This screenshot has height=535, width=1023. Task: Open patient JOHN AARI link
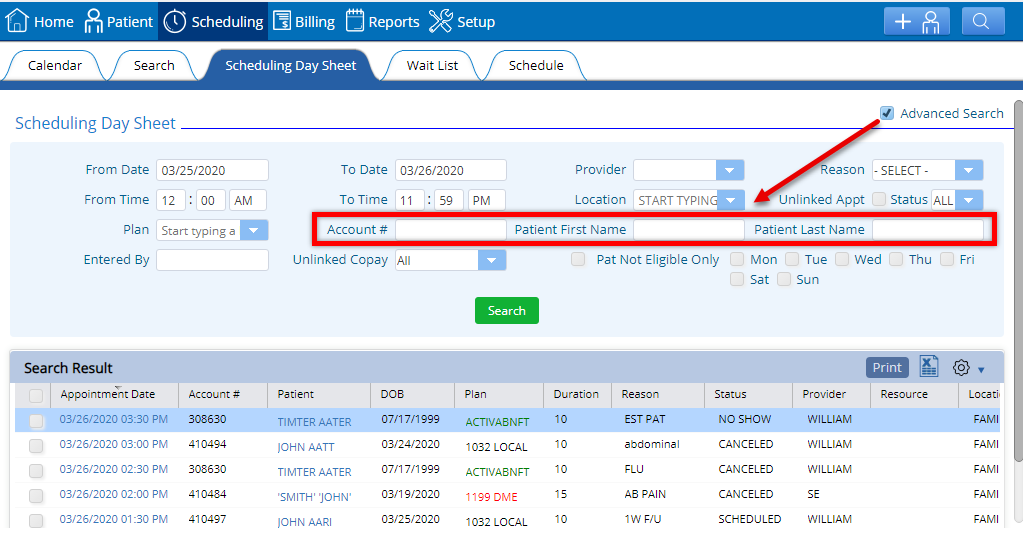[x=304, y=522]
